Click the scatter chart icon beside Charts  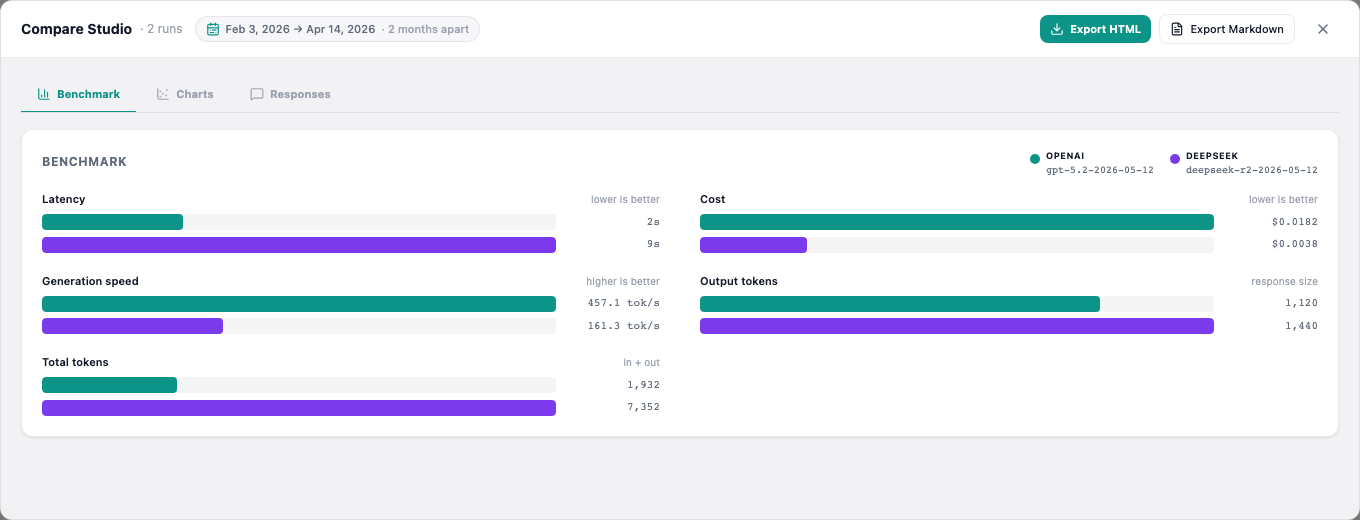pyautogui.click(x=163, y=94)
